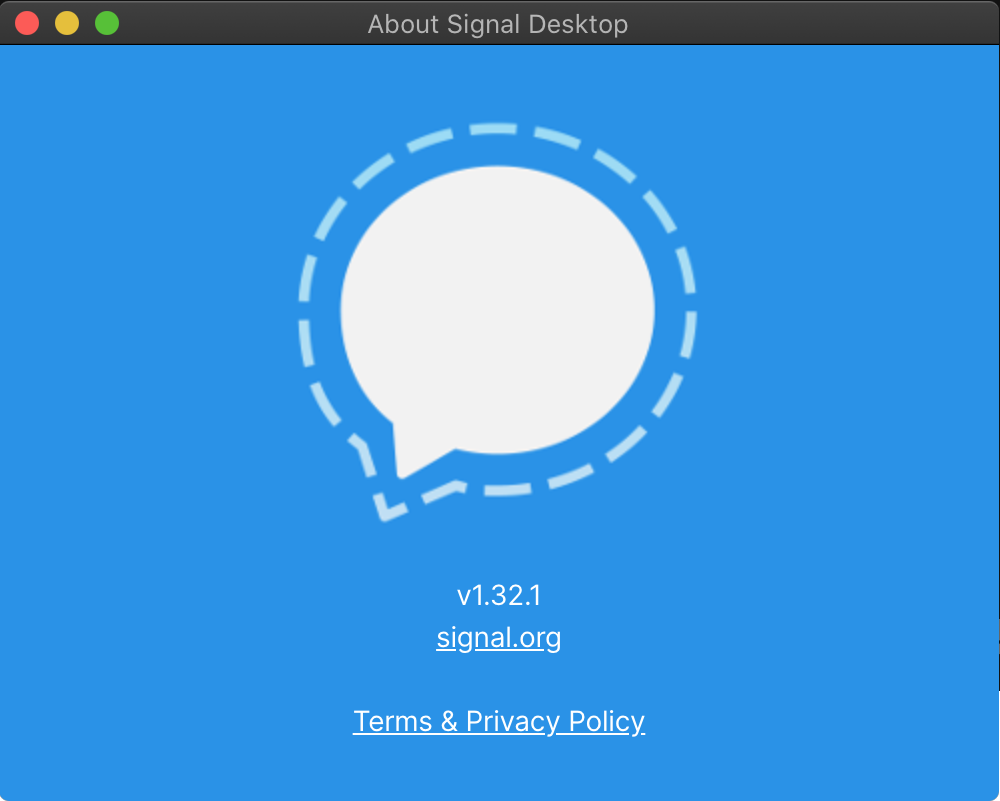Open the signal.org website link
The height and width of the screenshot is (801, 1000).
499,638
